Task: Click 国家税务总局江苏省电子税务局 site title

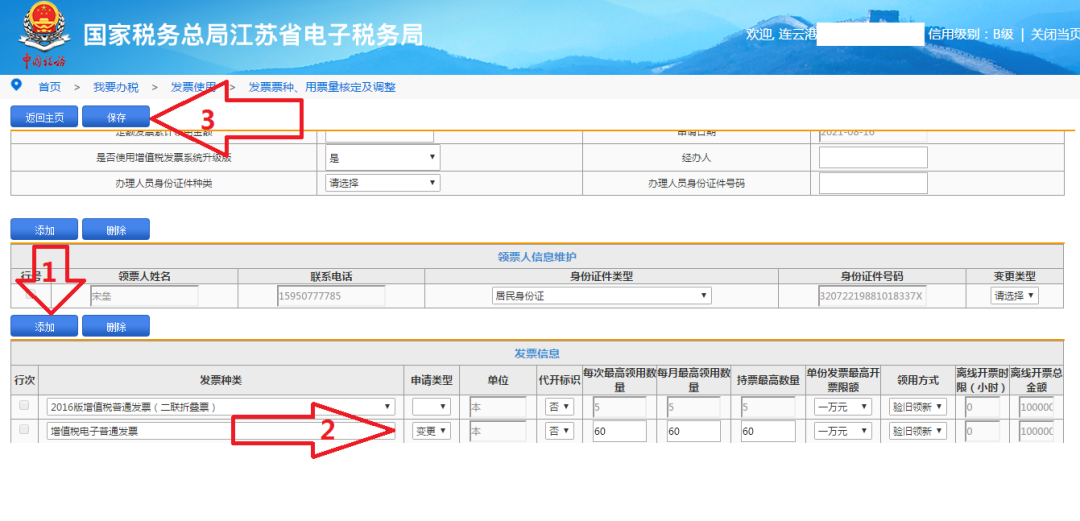Action: click(x=253, y=34)
